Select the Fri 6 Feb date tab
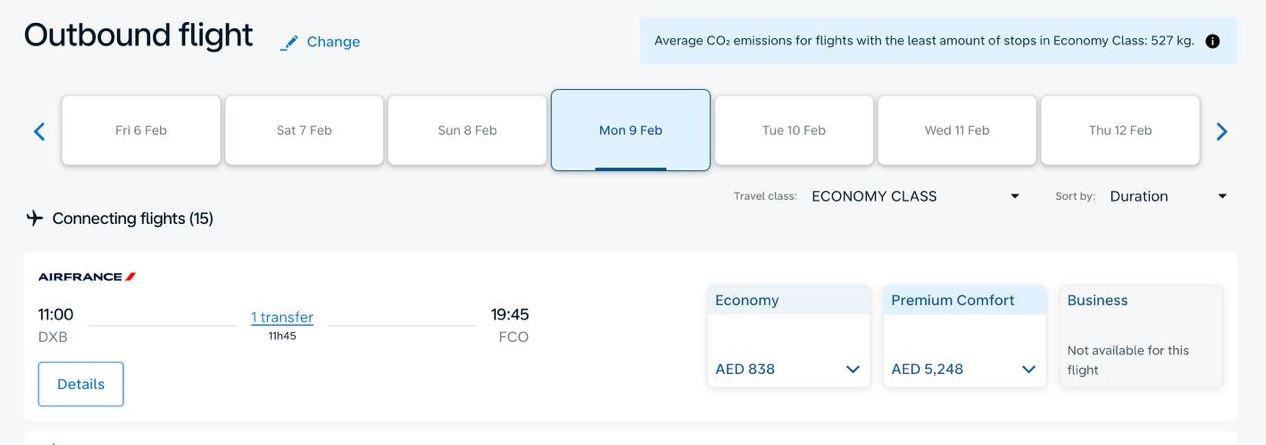 click(141, 130)
